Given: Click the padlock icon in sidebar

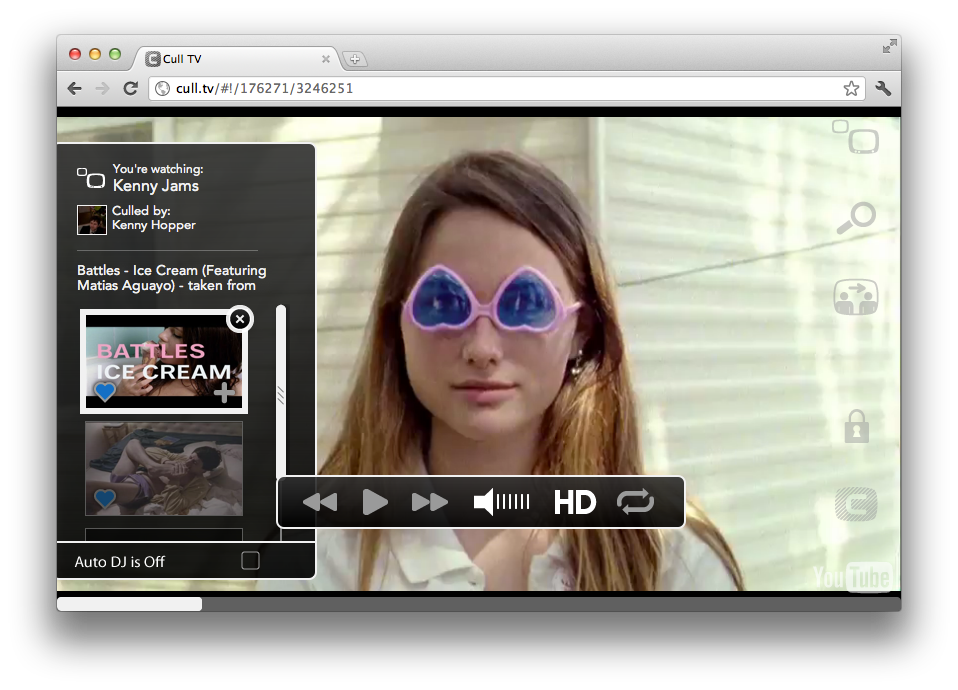Looking at the screenshot, I should 857,426.
